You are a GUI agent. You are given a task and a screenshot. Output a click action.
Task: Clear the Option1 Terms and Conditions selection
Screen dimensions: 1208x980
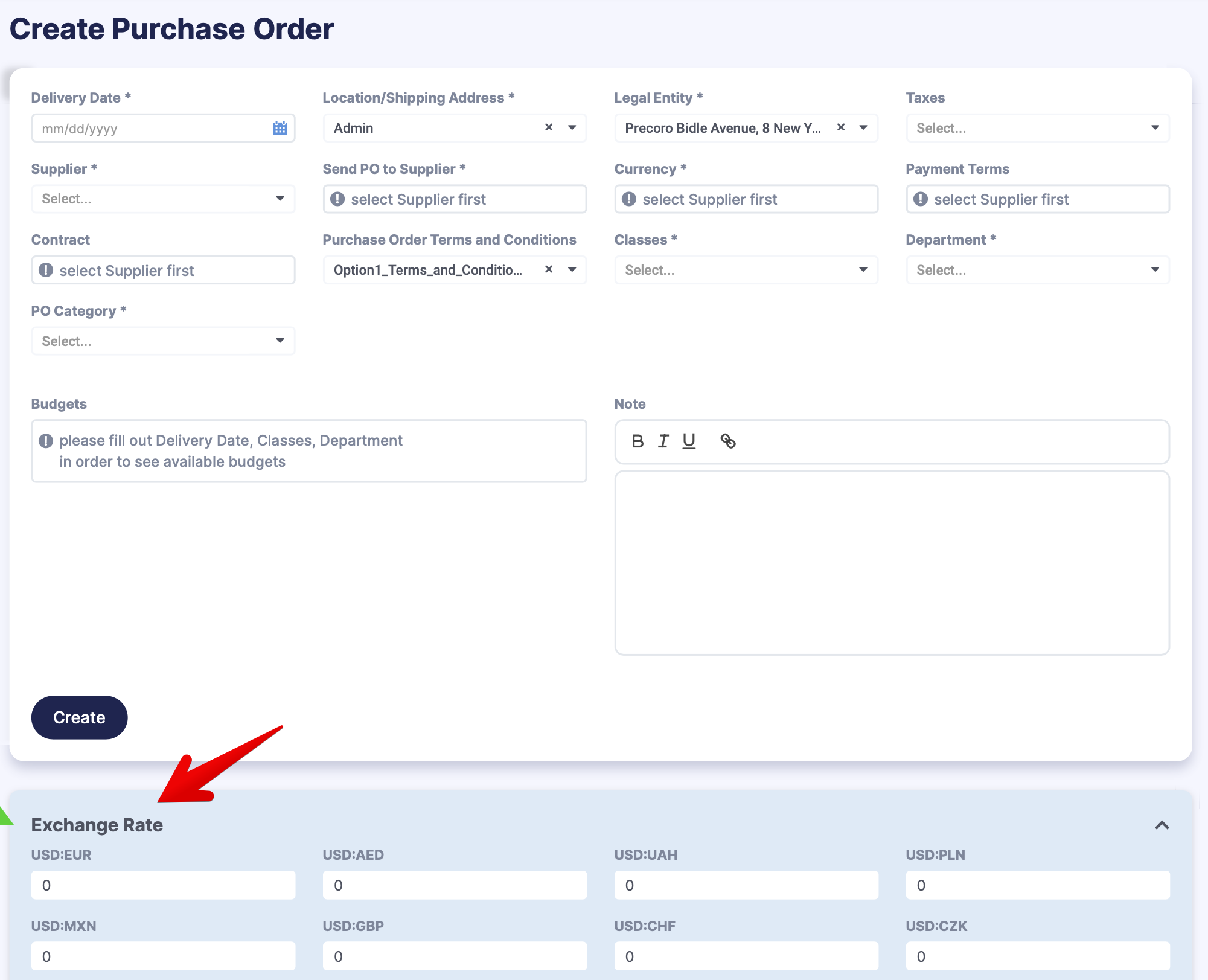(548, 270)
